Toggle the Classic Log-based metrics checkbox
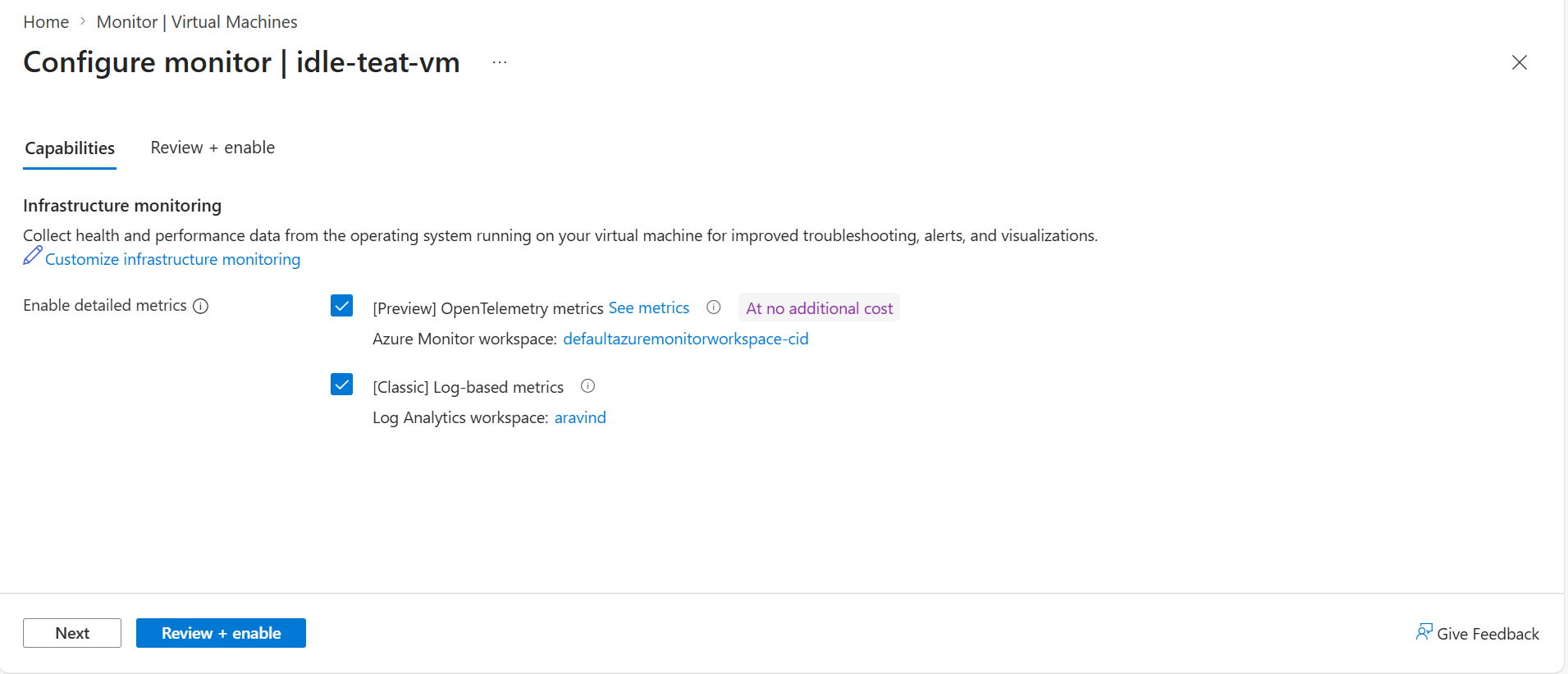 point(342,385)
